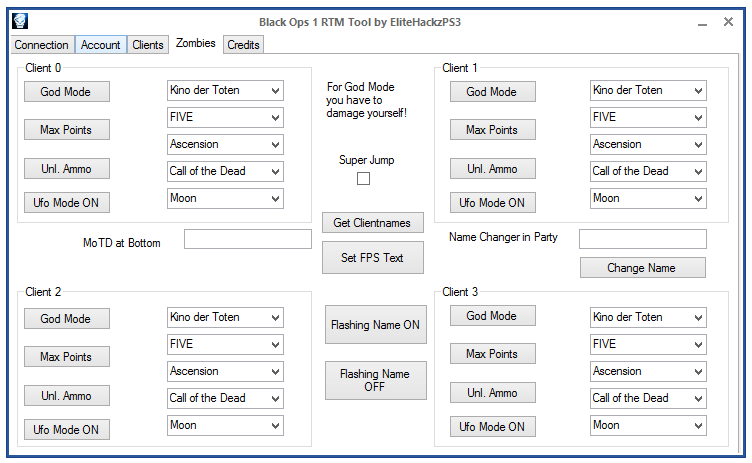Turn on Ufo Mode for Client 0
Viewport: 752px width, 463px height.
coord(67,202)
